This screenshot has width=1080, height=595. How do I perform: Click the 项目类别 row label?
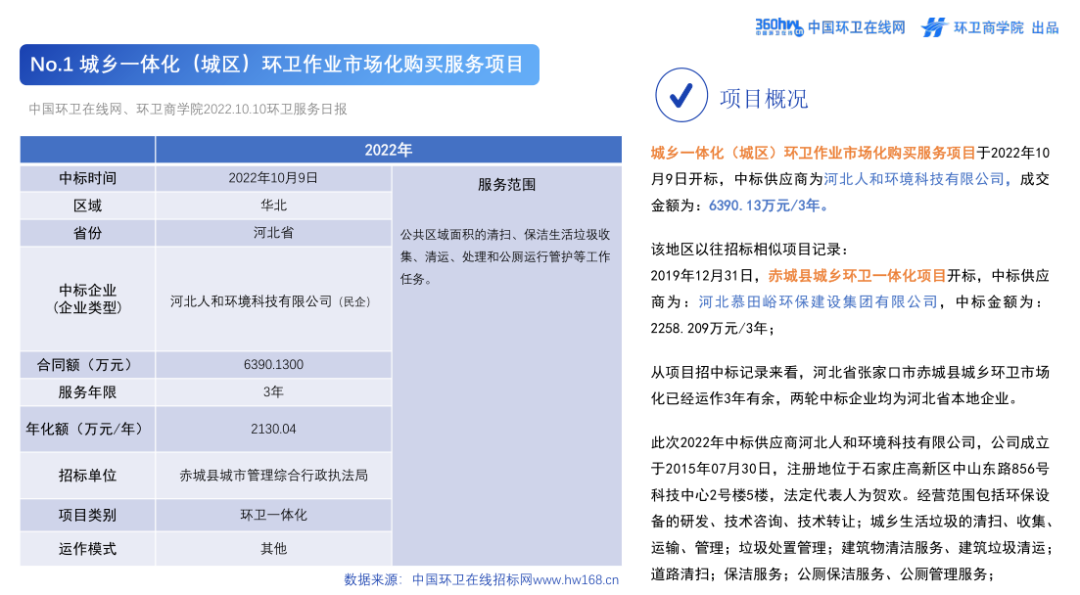click(87, 515)
